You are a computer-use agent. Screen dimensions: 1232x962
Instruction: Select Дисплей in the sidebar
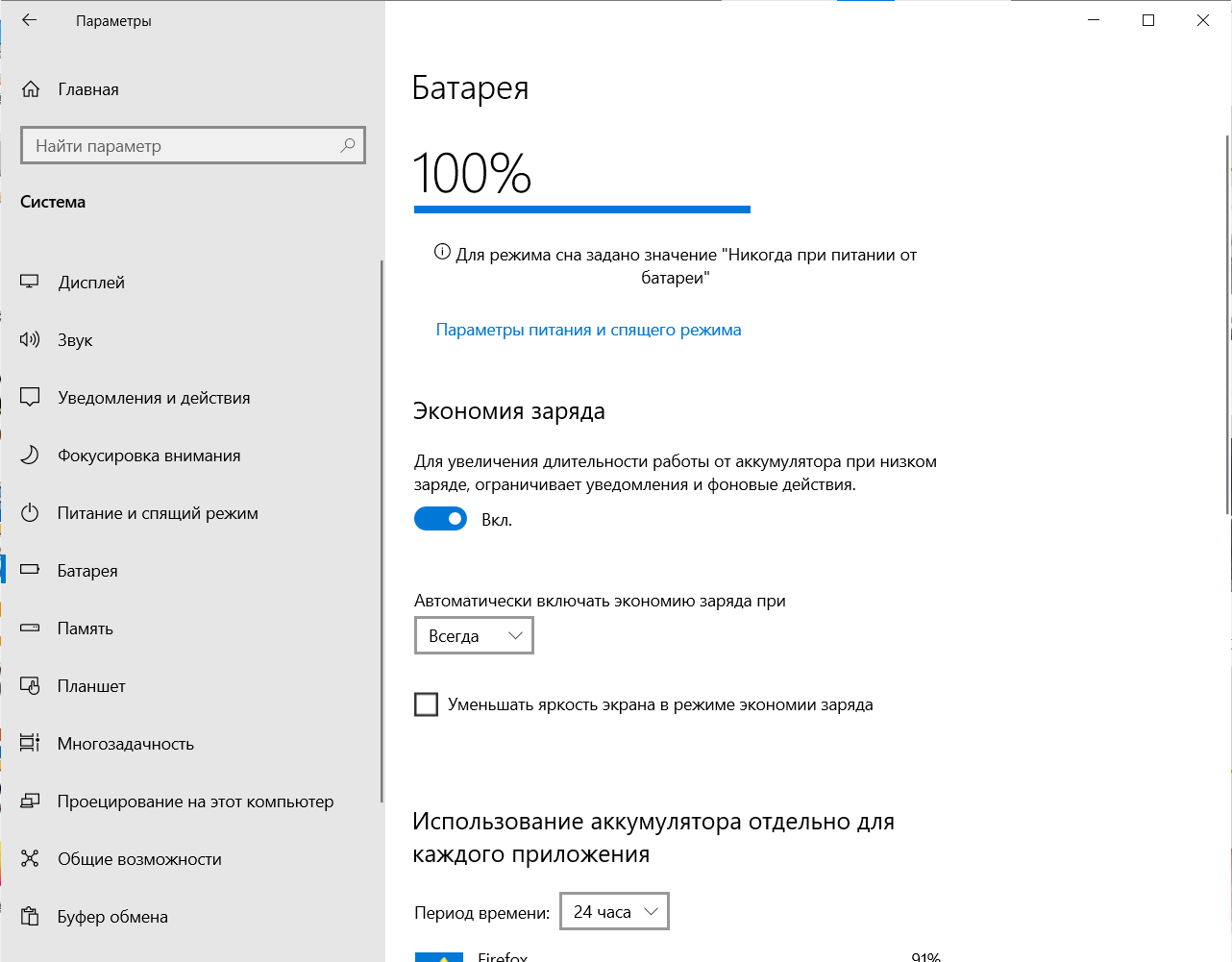[190, 282]
